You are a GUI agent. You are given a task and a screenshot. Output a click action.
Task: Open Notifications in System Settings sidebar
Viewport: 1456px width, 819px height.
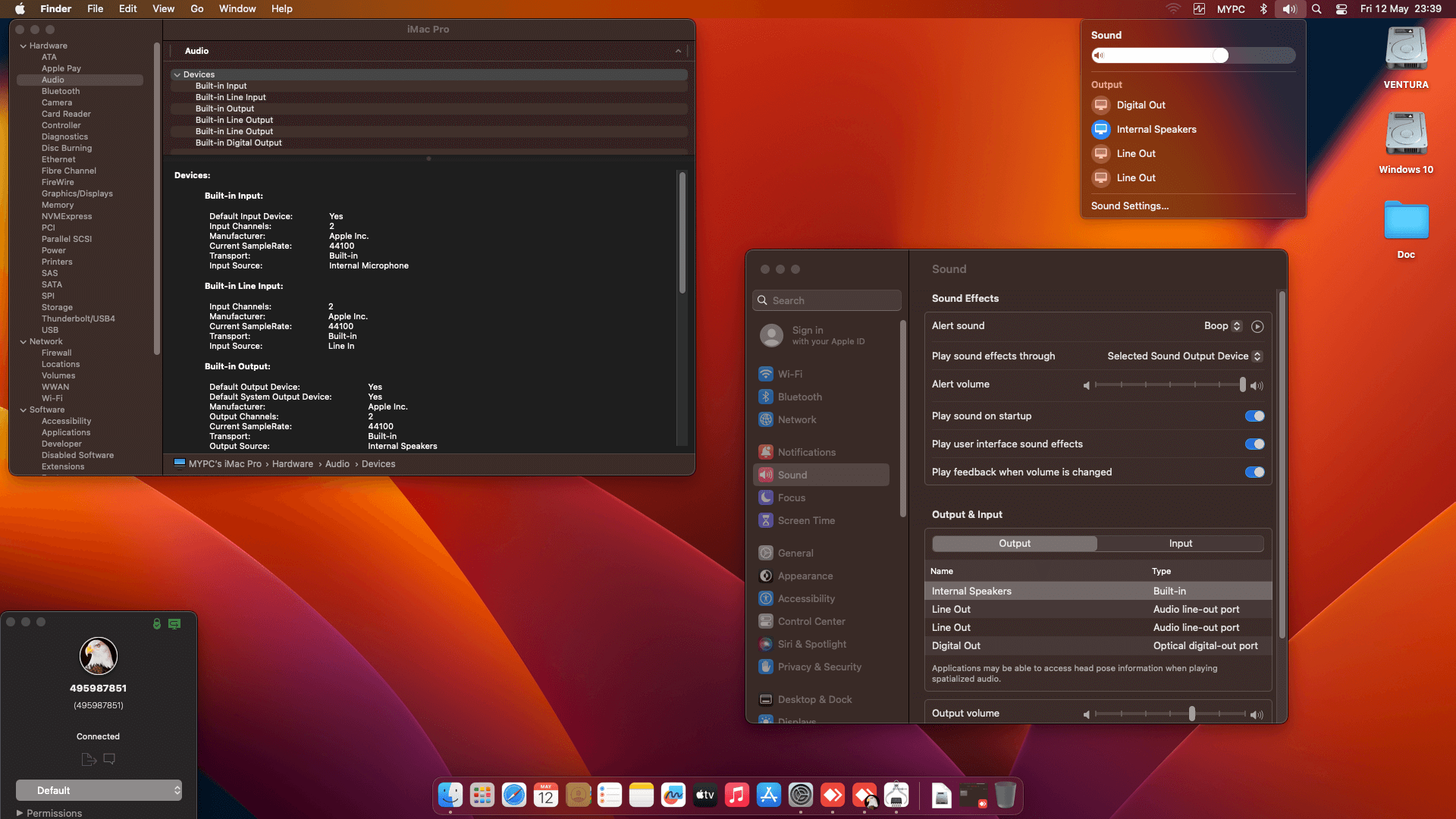tap(822, 453)
